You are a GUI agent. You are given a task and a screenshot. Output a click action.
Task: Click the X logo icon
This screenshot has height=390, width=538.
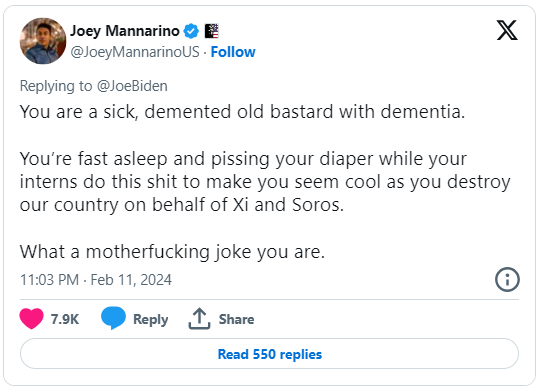click(507, 30)
